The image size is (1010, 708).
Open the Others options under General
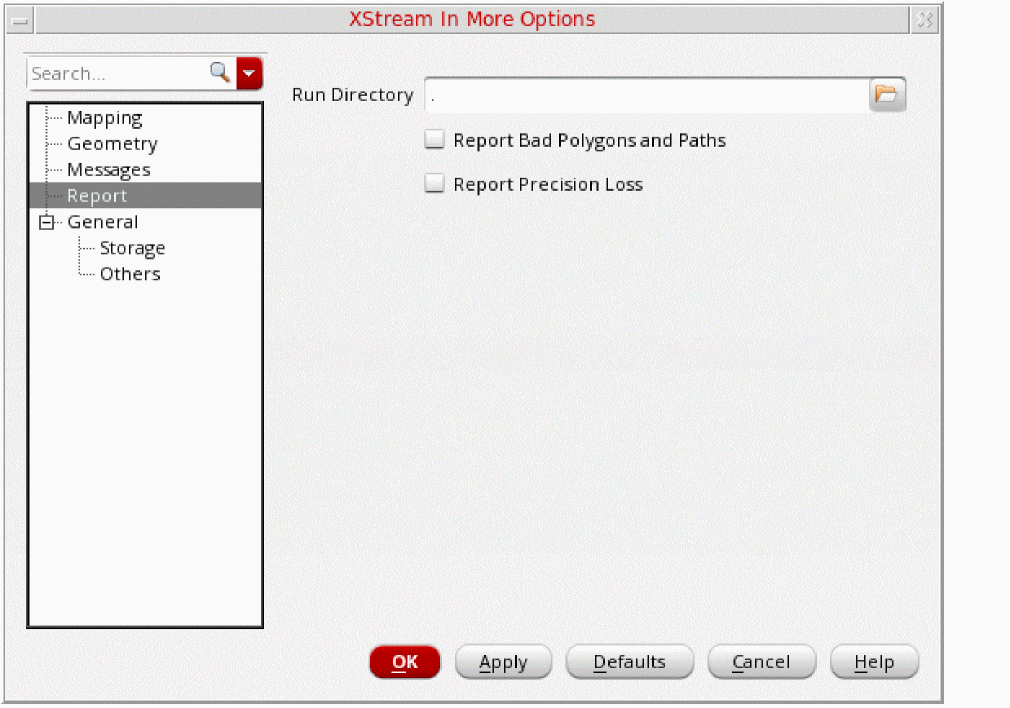click(130, 274)
